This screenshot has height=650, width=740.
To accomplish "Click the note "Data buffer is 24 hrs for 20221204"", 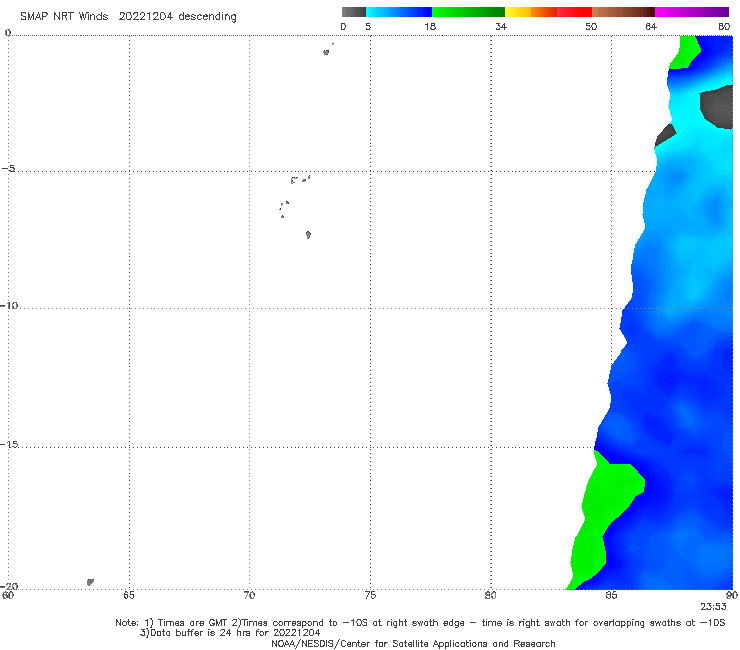I will (230, 633).
